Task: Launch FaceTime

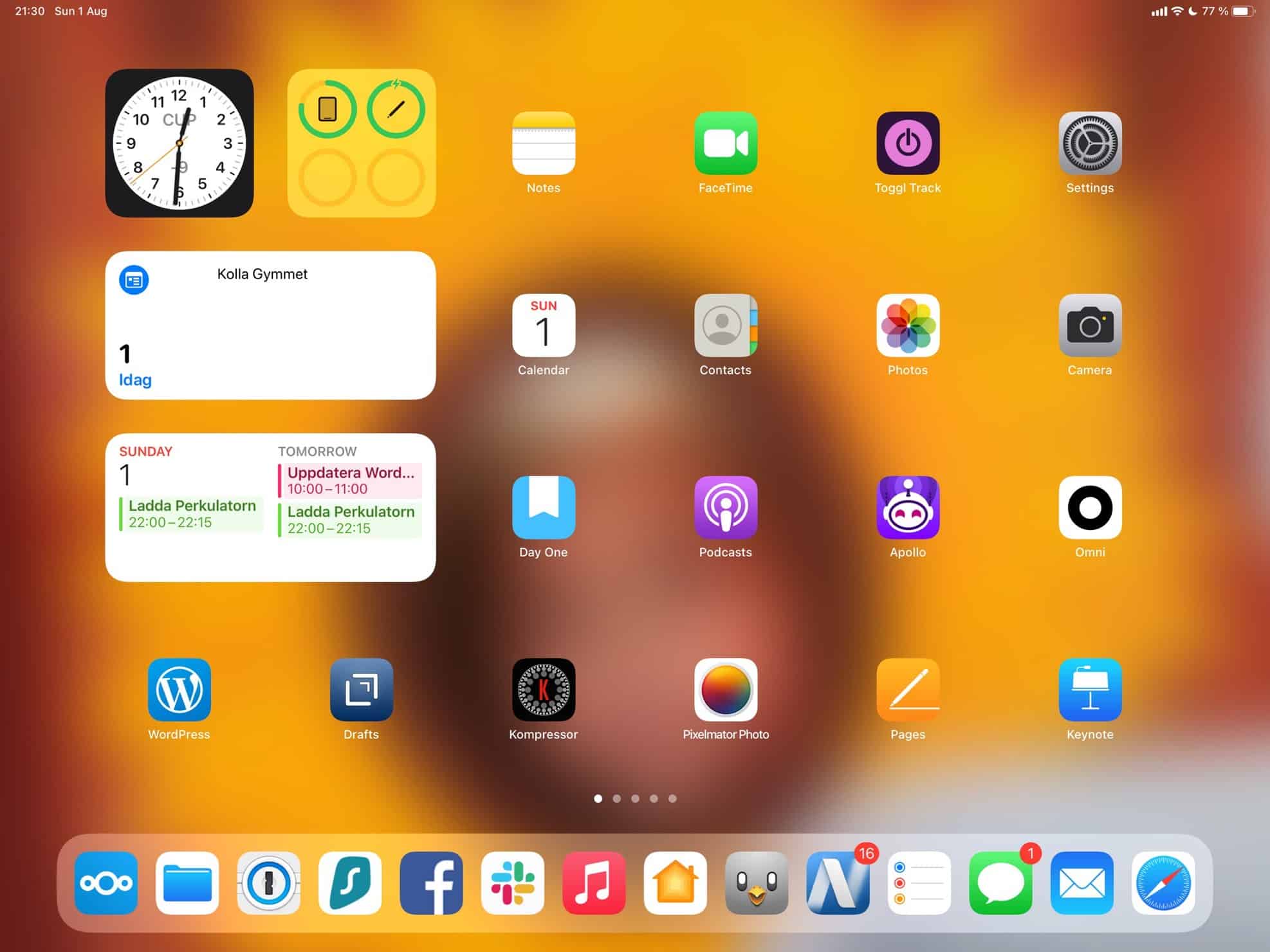Action: point(726,143)
